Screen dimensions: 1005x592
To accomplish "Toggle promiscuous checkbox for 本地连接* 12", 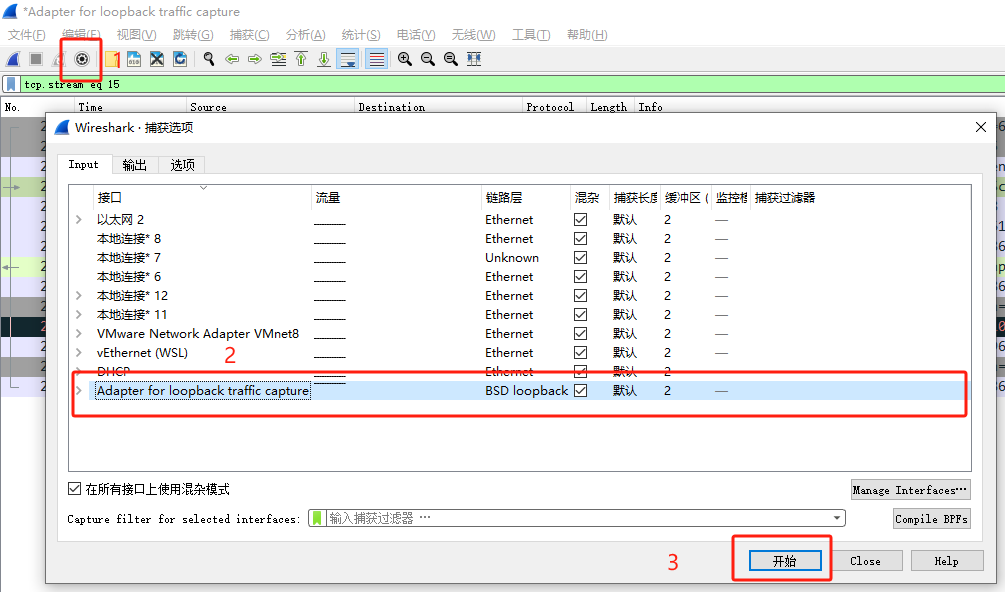I will [581, 296].
